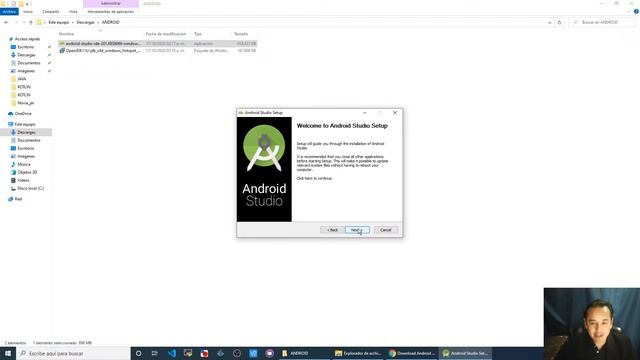Open Imágenes under Este equipo
640x360 pixels.
click(x=26, y=156)
